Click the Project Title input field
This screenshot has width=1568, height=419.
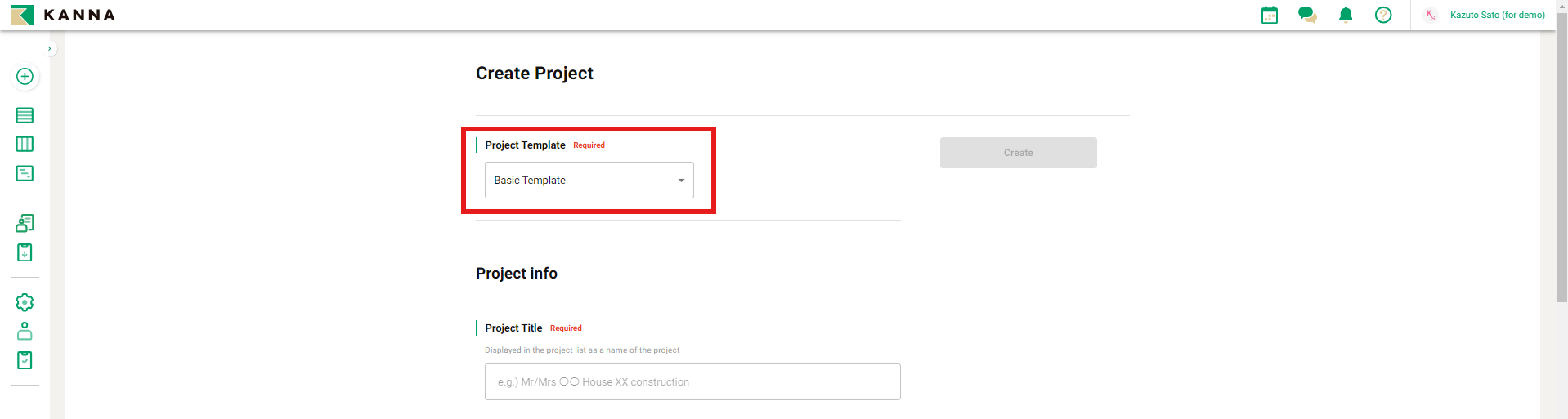692,382
